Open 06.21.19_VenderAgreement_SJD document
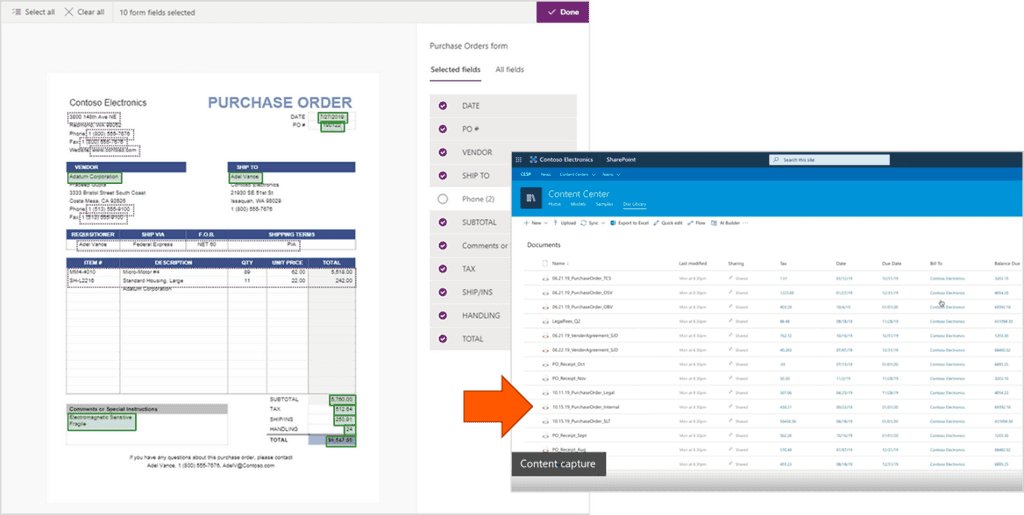The width and height of the screenshot is (1024, 515). [x=584, y=336]
